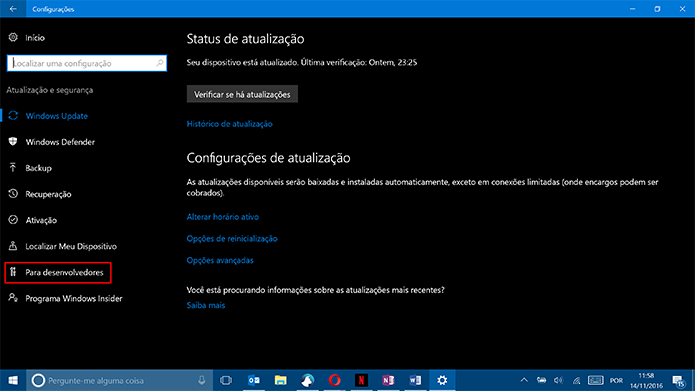The height and width of the screenshot is (391, 695).
Task: Open the Ativação section
Action: click(x=41, y=220)
